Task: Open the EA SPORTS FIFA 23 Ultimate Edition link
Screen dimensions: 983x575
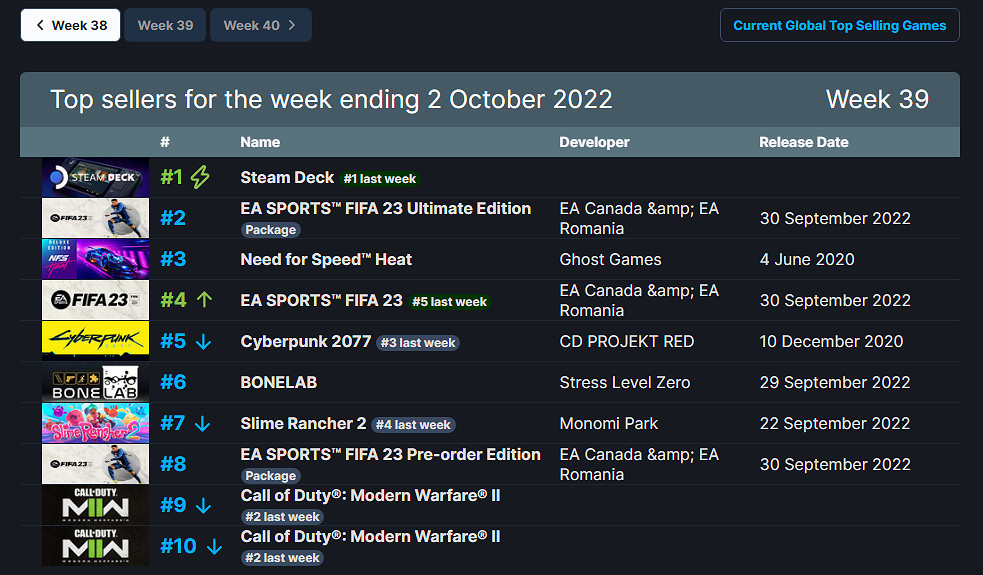Action: coord(385,208)
